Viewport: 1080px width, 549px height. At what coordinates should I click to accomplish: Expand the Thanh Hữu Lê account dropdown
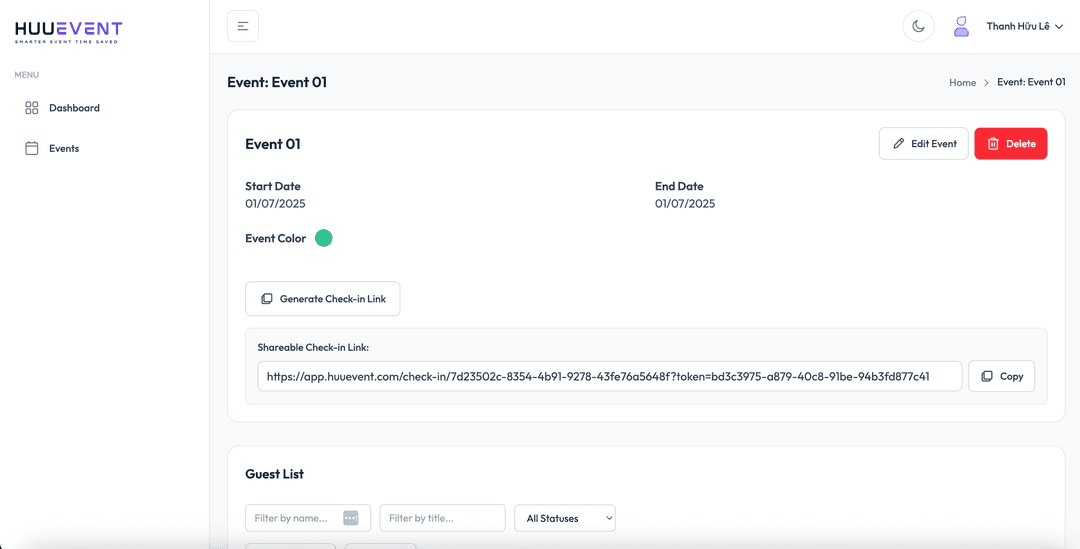tap(1024, 26)
